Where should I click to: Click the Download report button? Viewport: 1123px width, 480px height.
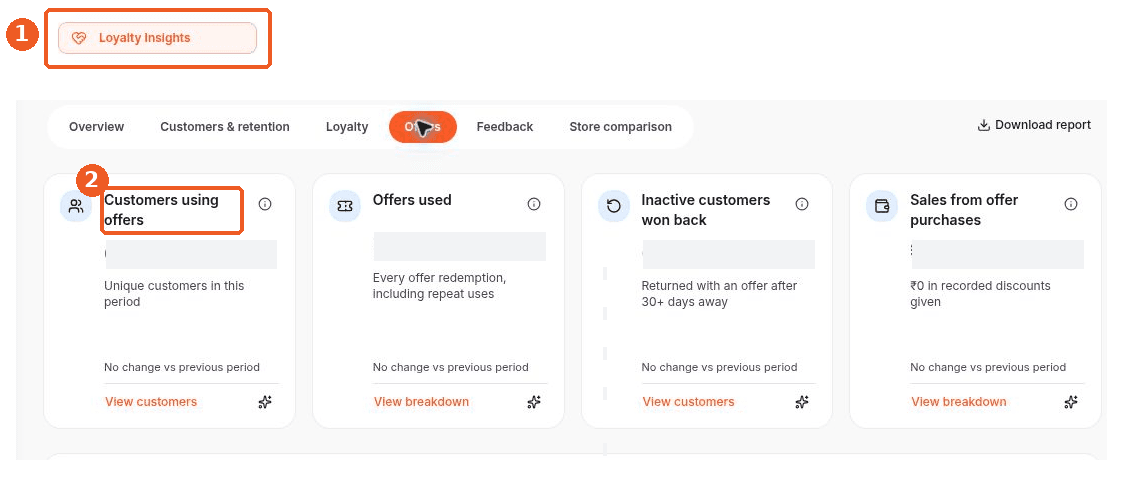[1034, 125]
